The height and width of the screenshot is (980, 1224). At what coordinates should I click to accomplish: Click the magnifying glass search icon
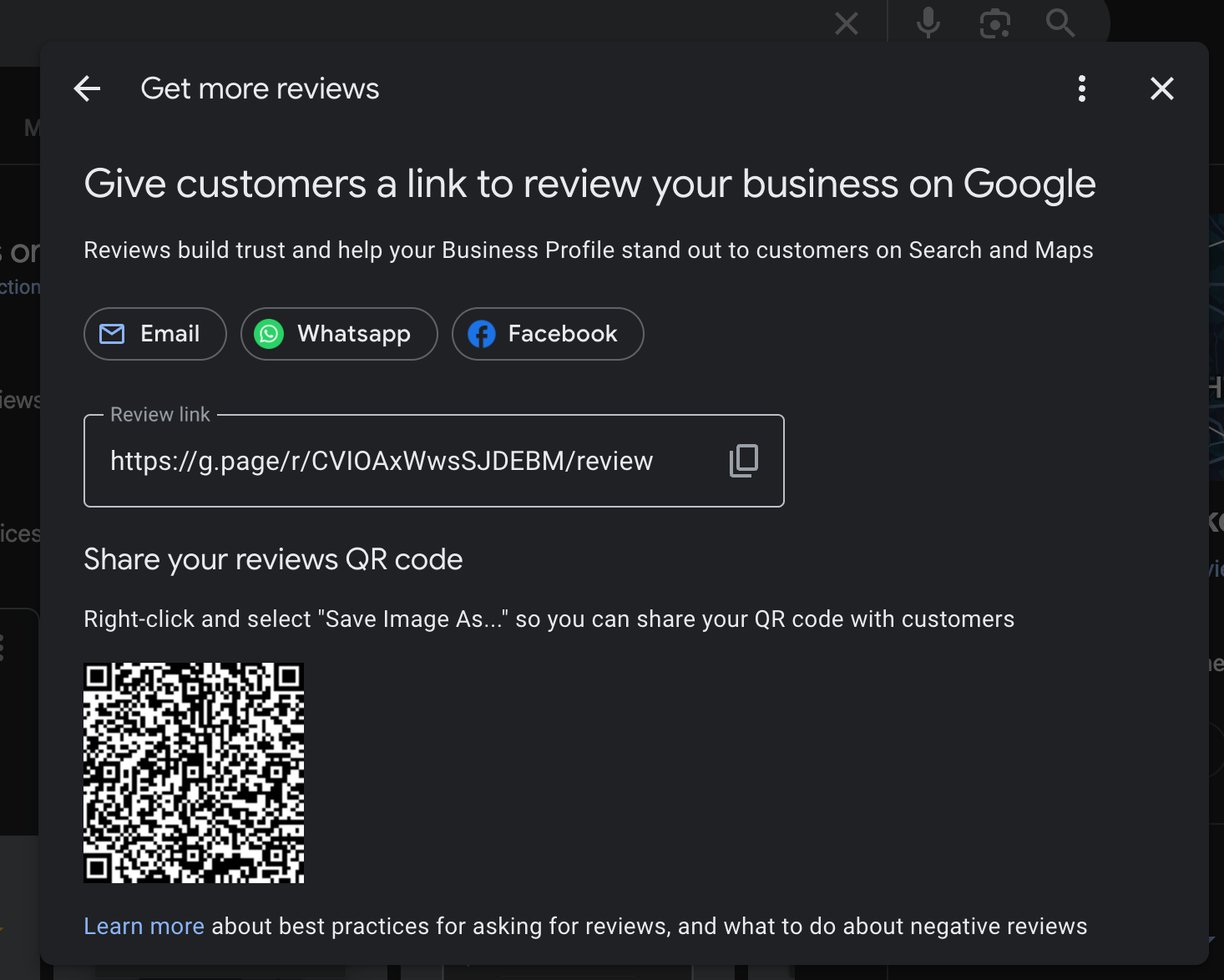pyautogui.click(x=1060, y=23)
